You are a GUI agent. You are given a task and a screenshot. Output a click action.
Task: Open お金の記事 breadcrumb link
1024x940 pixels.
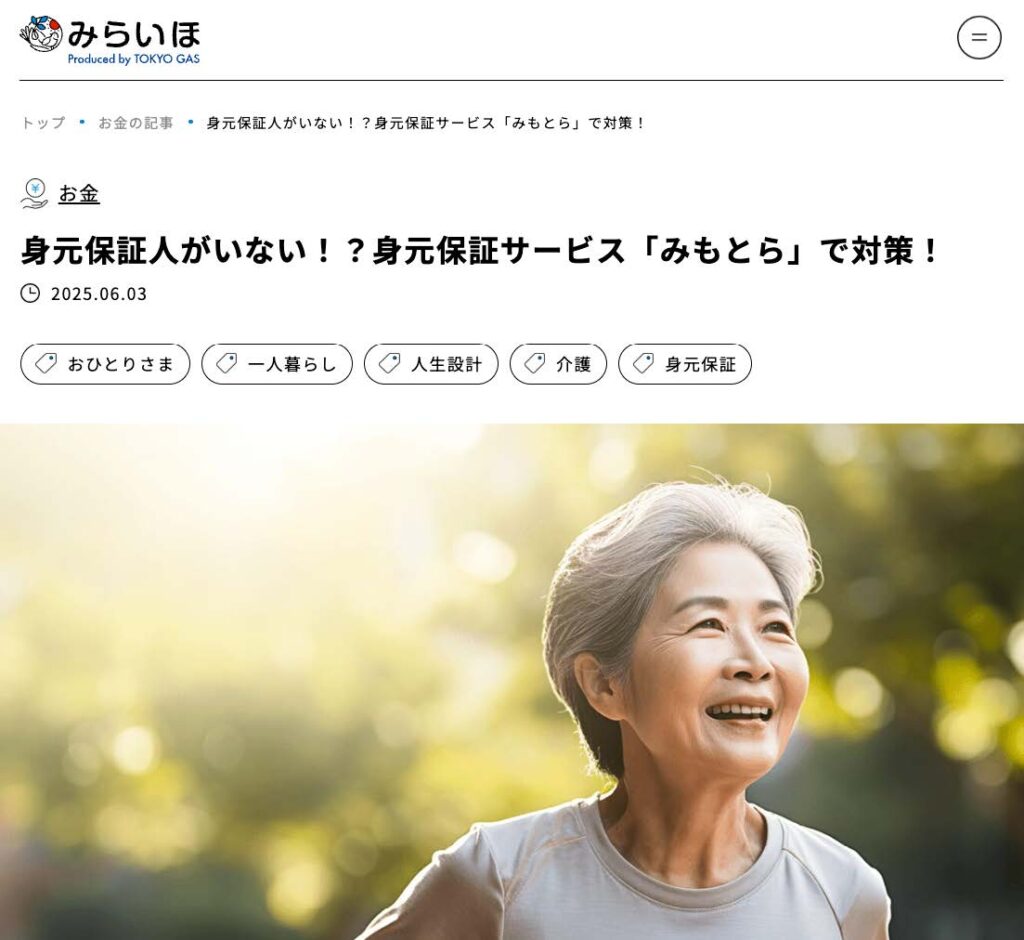coord(135,123)
